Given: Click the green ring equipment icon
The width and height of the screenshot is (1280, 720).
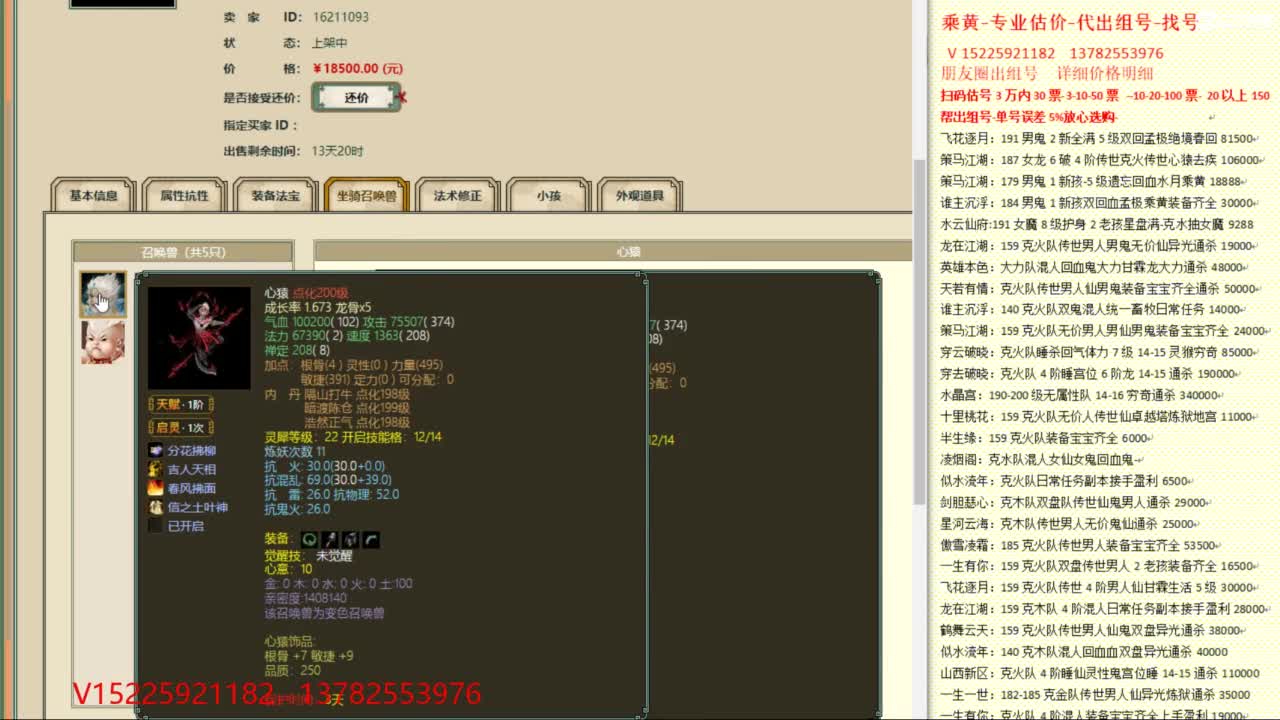Looking at the screenshot, I should point(310,540).
